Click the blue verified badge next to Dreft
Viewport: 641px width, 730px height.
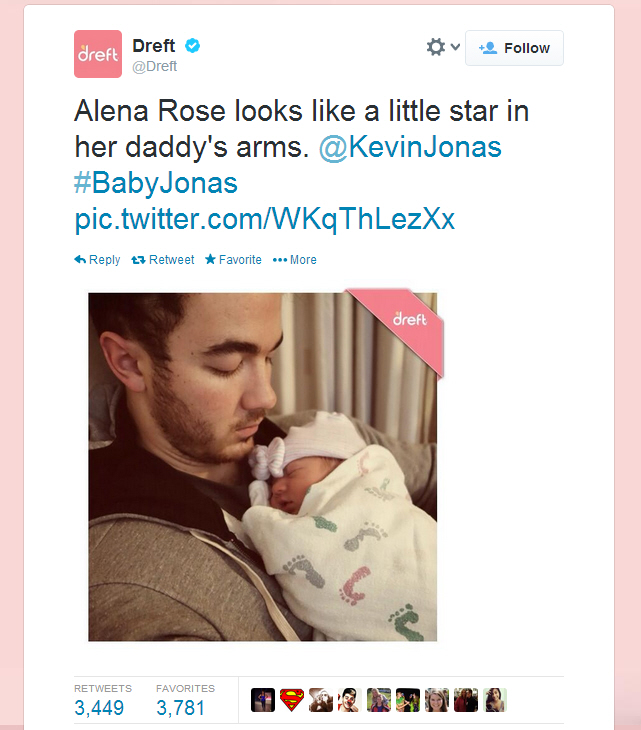click(x=192, y=46)
